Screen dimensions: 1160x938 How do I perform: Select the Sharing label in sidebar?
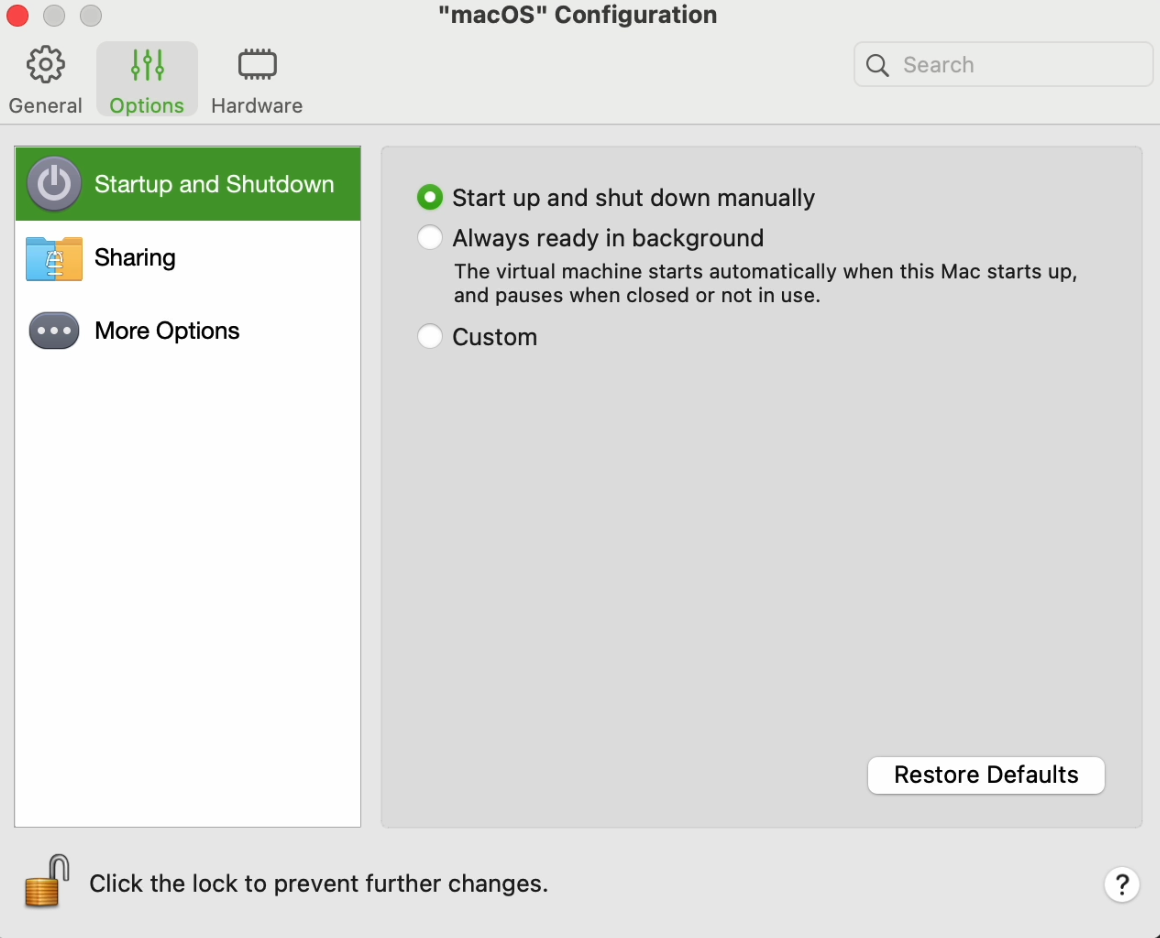[x=135, y=258]
